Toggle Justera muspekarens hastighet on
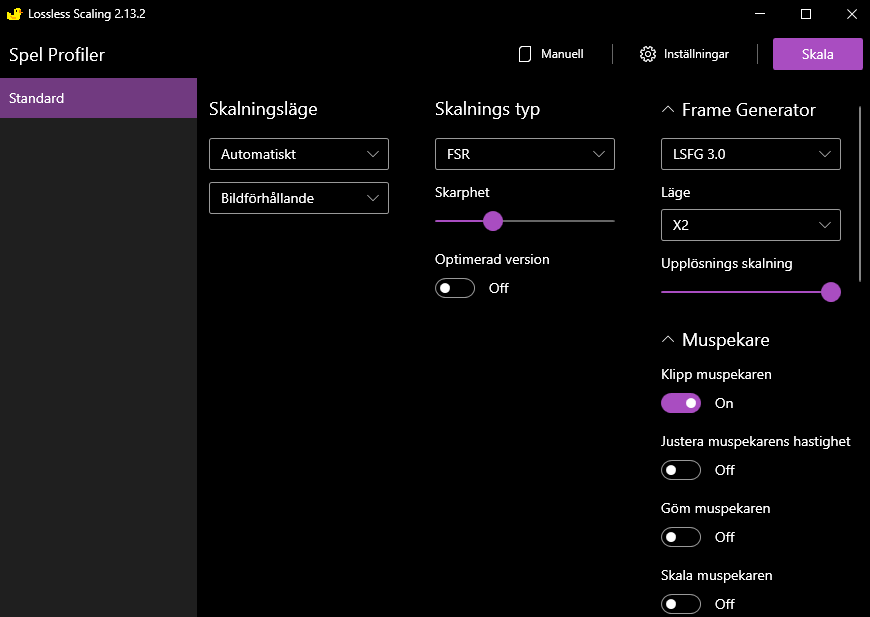This screenshot has height=617, width=870. click(x=681, y=470)
